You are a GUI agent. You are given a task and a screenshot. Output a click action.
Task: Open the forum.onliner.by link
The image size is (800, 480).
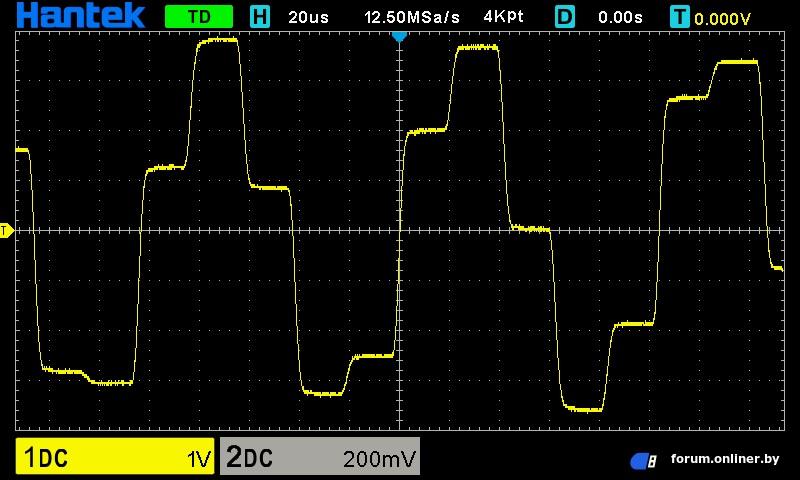click(x=725, y=459)
